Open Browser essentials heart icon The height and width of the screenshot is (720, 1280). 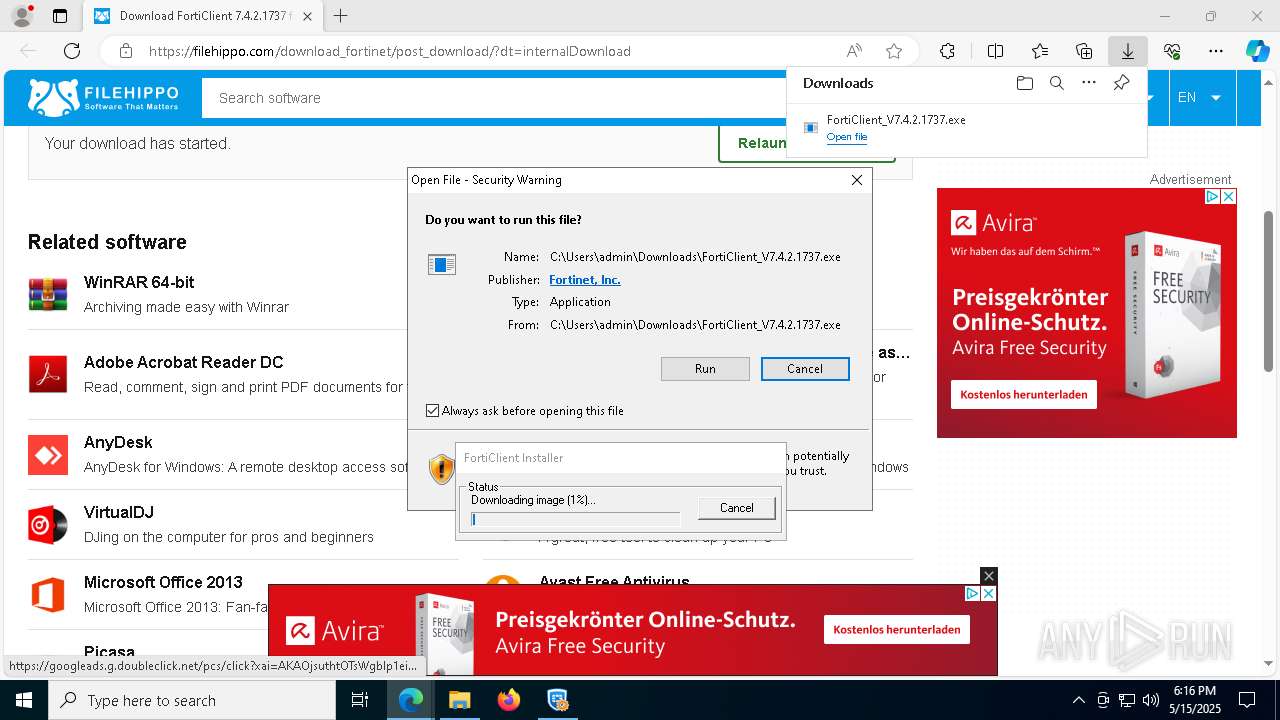(1172, 51)
